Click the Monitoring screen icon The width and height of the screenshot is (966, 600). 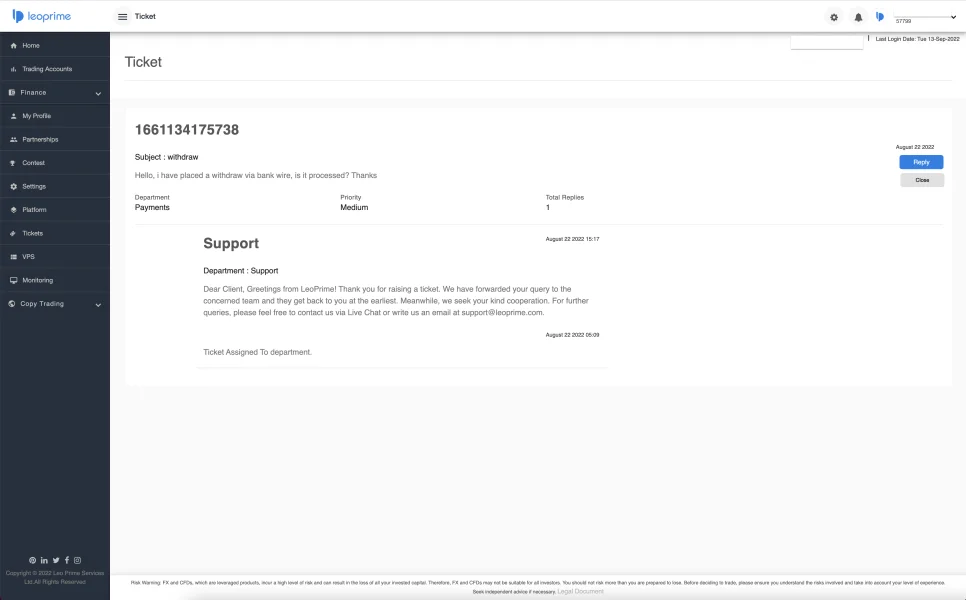14,280
